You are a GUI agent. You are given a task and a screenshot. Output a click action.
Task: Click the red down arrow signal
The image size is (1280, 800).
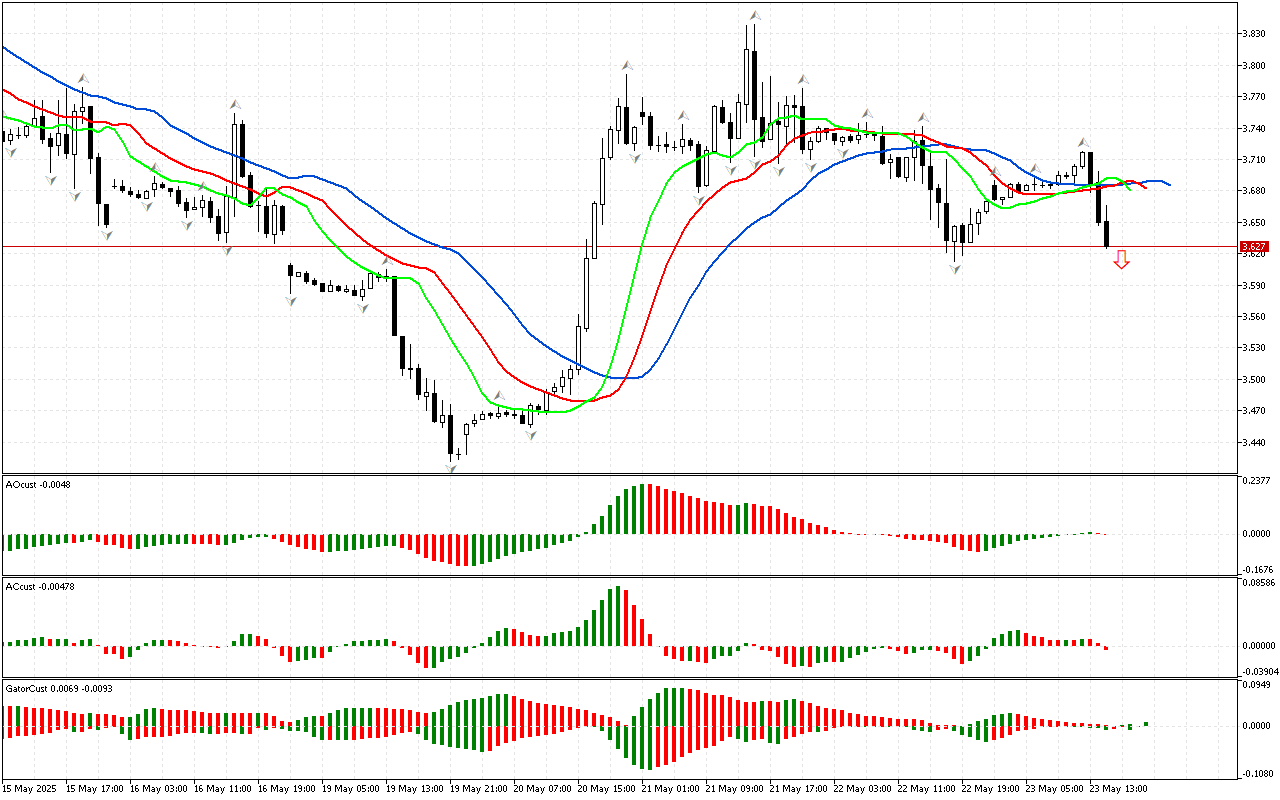tap(1121, 260)
